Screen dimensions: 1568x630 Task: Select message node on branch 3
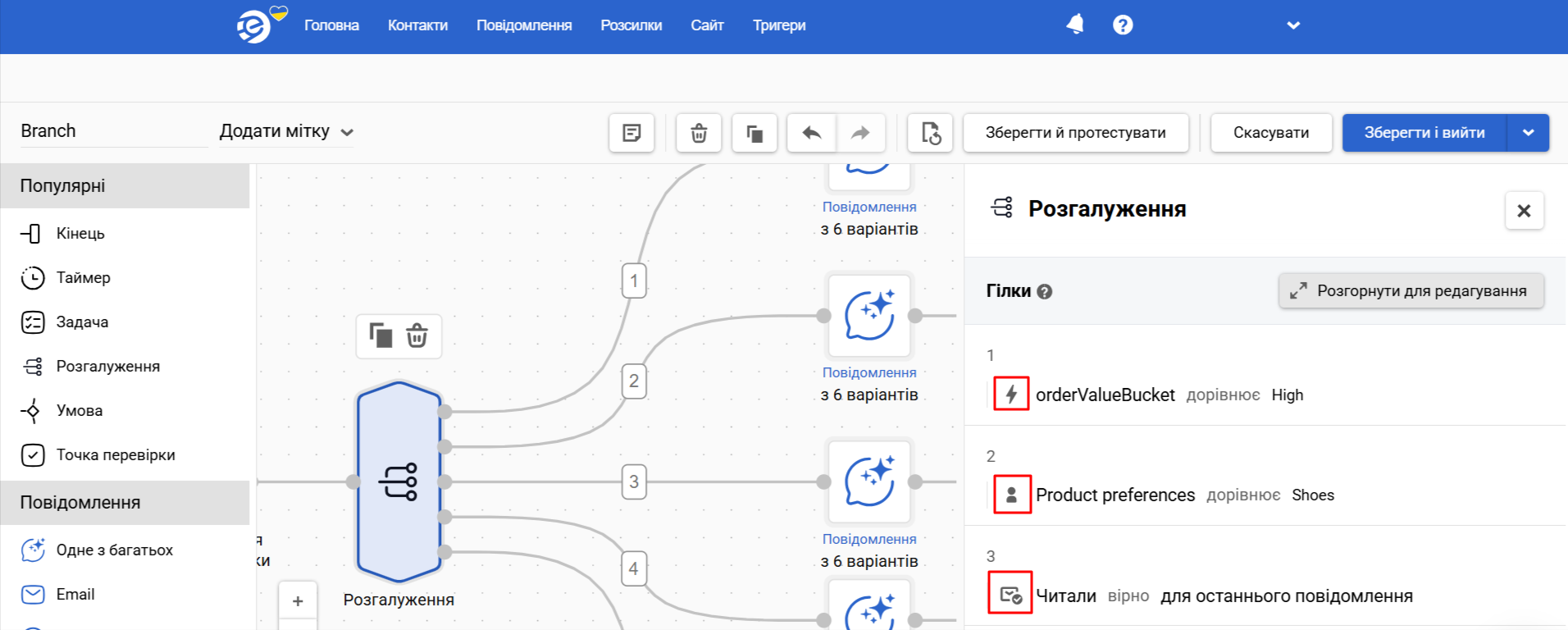[x=869, y=482]
